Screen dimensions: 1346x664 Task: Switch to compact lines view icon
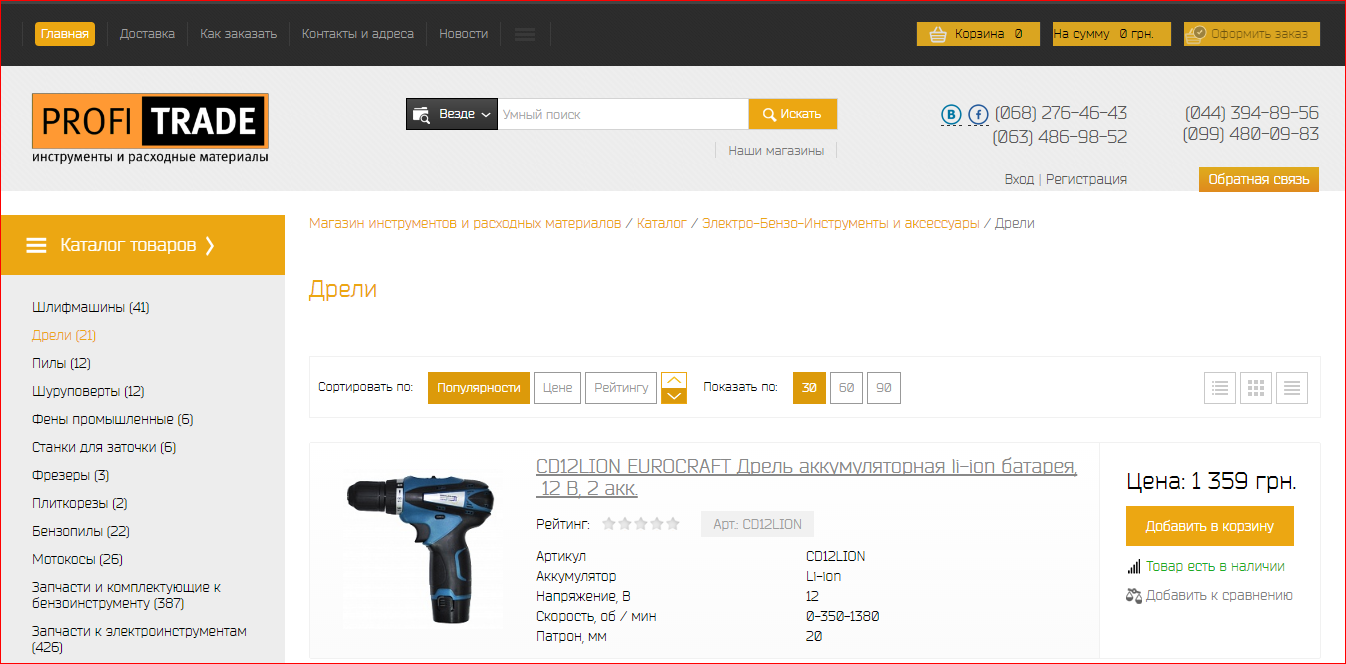(x=1292, y=388)
